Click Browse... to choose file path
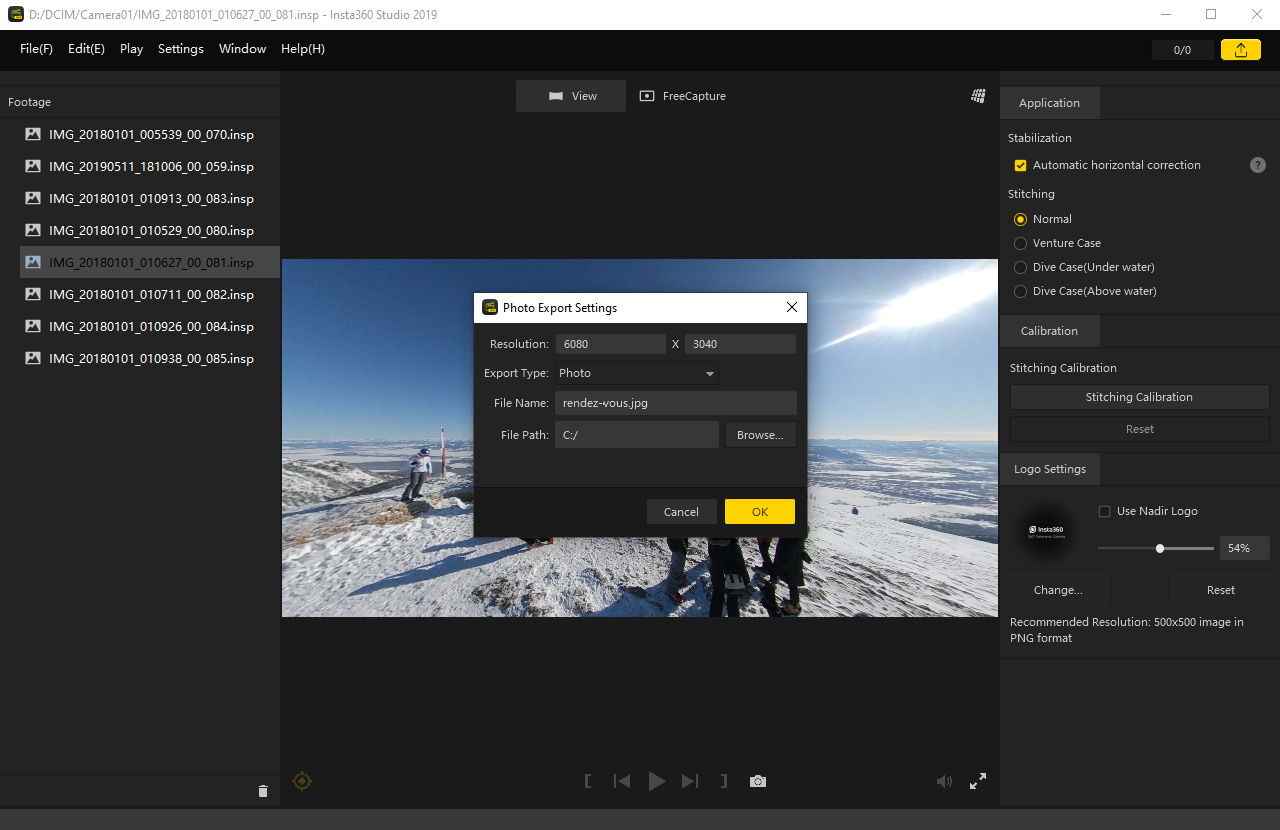Screen dimensions: 1280x830 (x=760, y=435)
